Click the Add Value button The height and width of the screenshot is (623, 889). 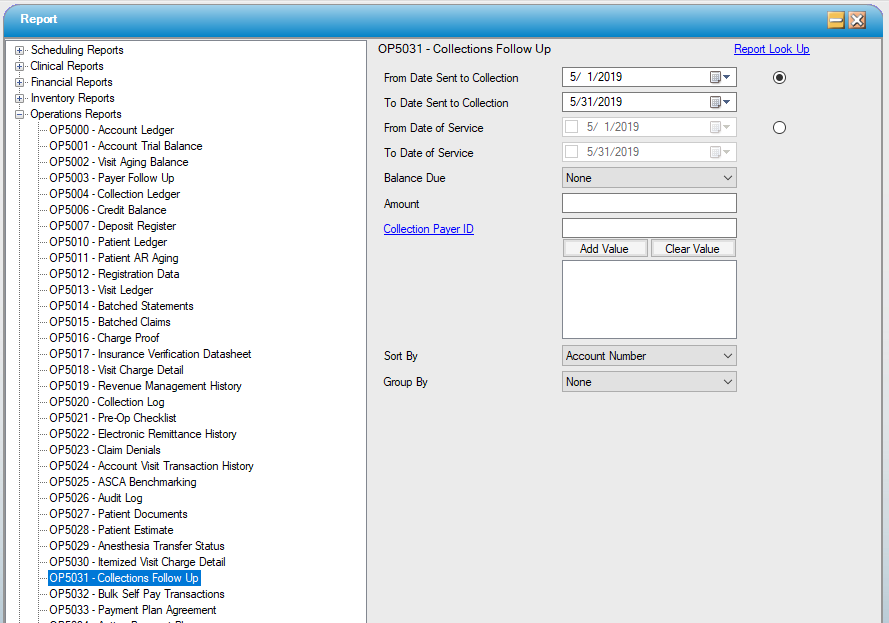[x=604, y=248]
